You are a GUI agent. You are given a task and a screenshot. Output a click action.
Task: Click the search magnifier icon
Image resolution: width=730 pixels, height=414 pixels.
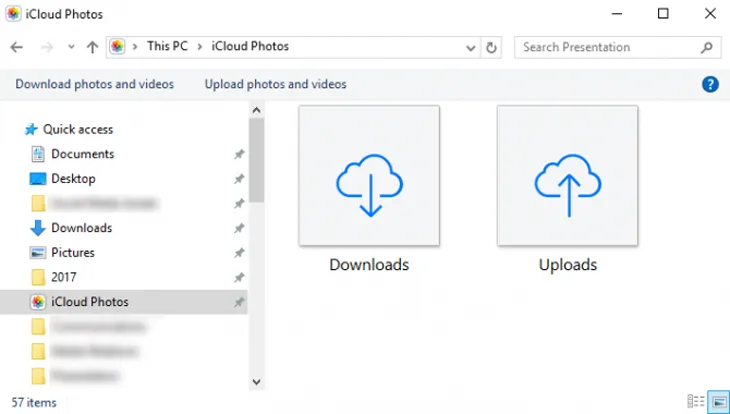click(706, 47)
